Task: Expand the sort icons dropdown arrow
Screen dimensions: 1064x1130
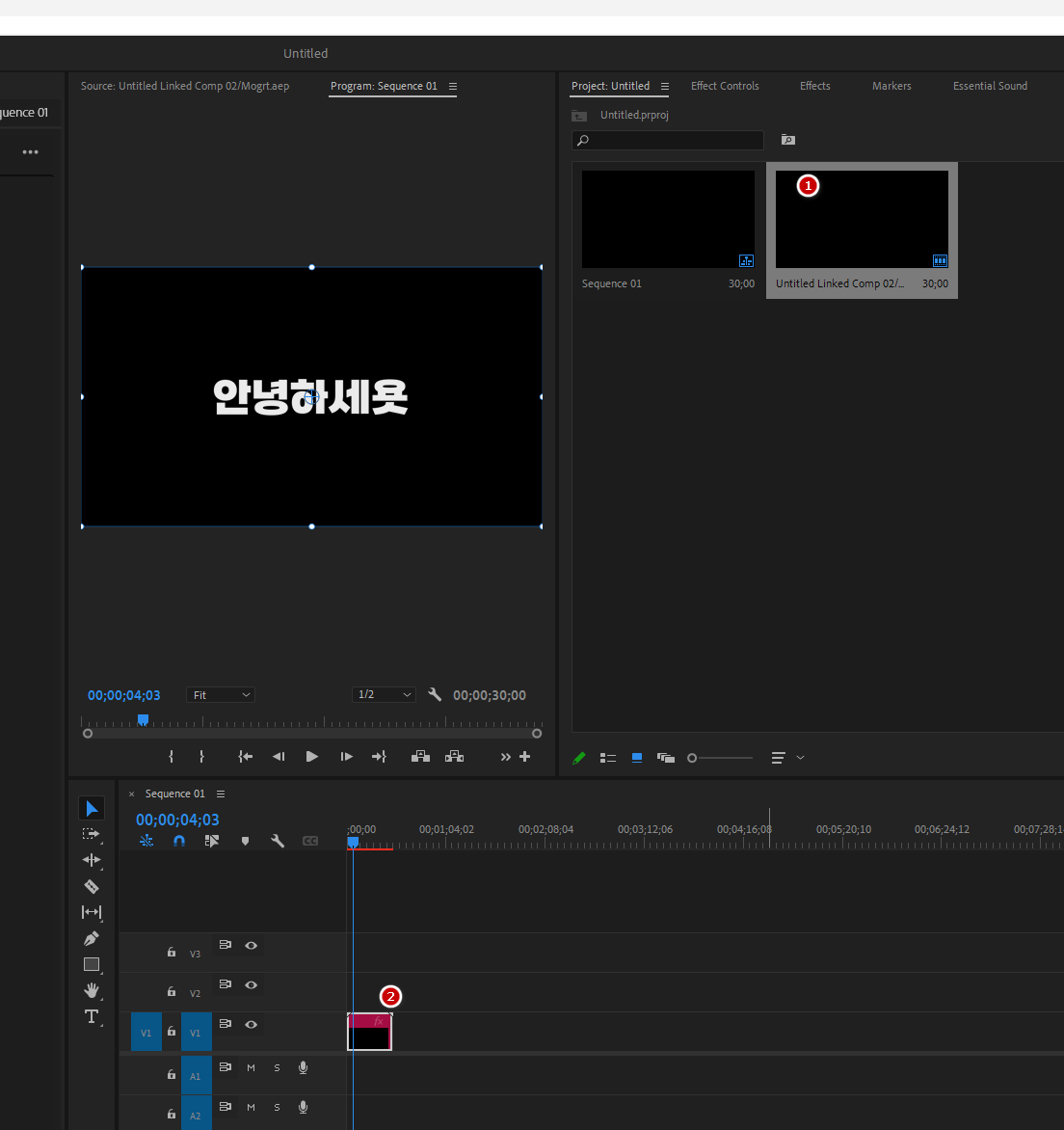Action: click(x=800, y=758)
